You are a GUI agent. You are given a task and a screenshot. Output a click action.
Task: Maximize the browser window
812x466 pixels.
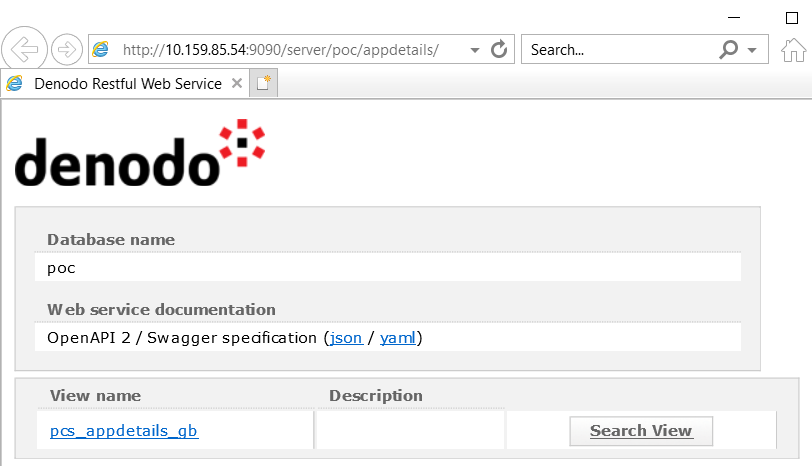pos(792,18)
